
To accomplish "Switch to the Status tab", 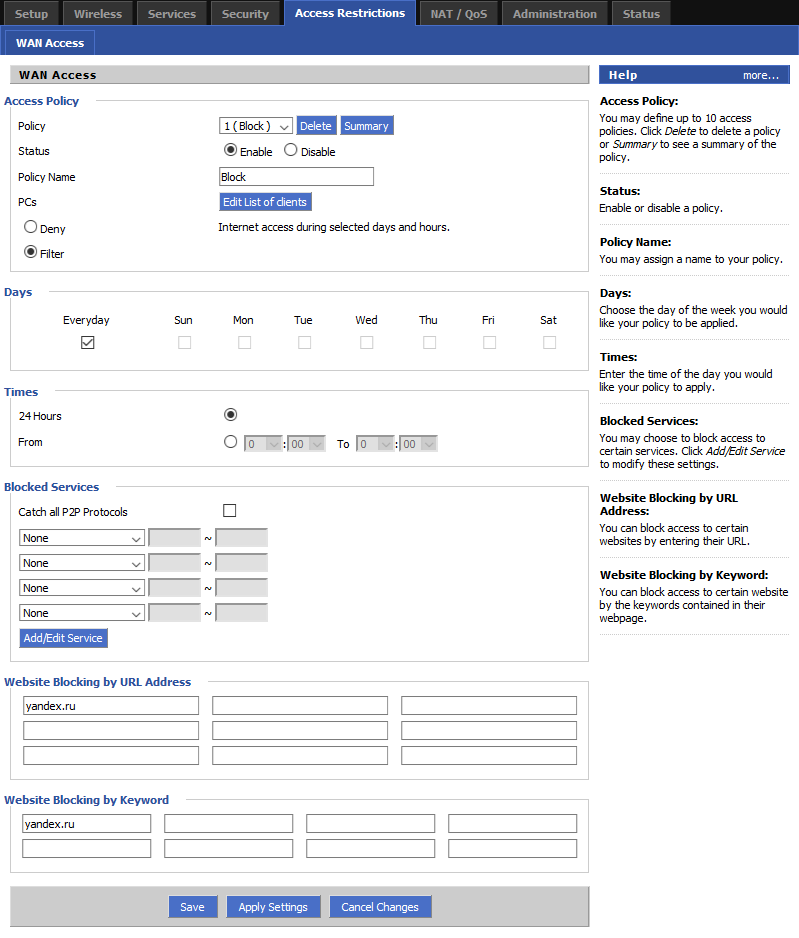I will (x=641, y=14).
